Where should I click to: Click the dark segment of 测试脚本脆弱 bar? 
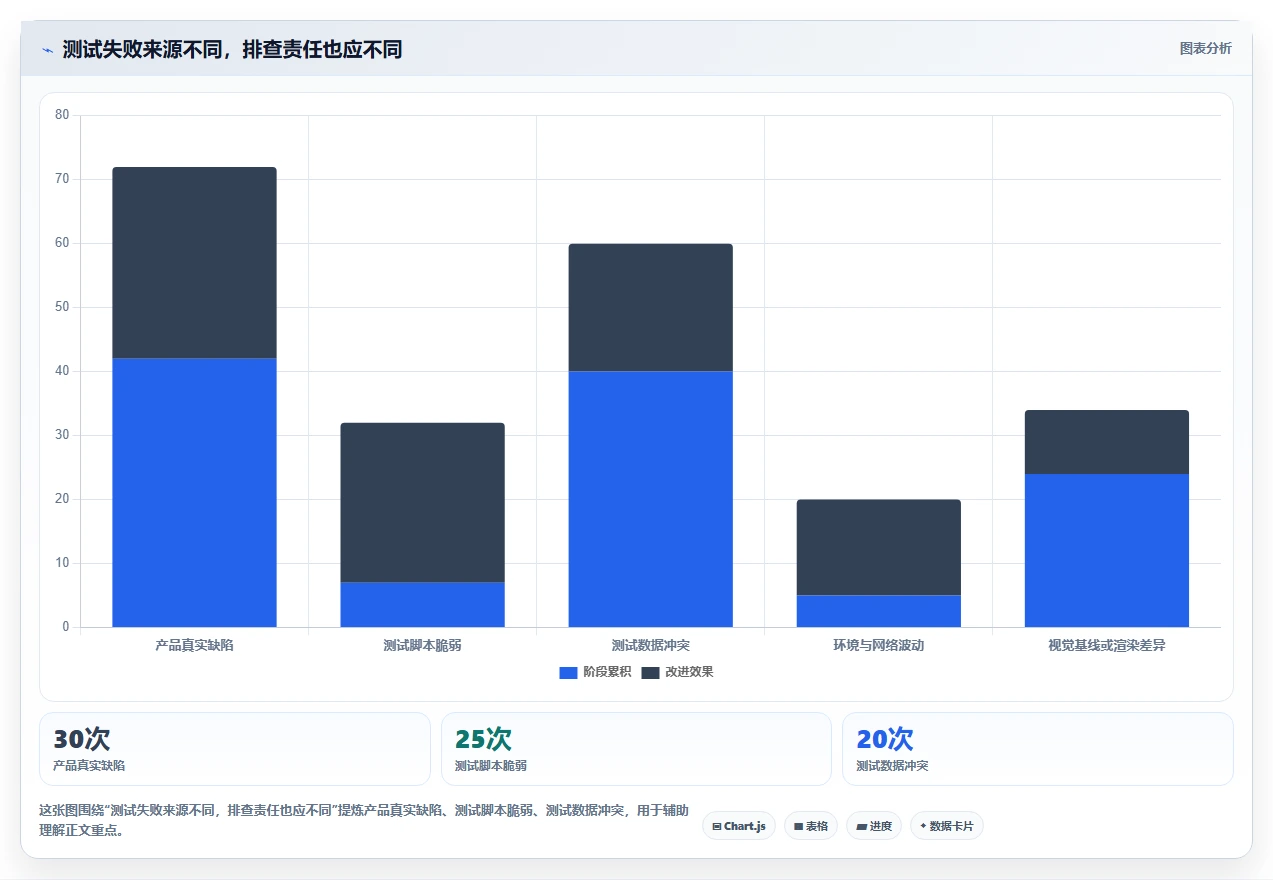(x=422, y=503)
